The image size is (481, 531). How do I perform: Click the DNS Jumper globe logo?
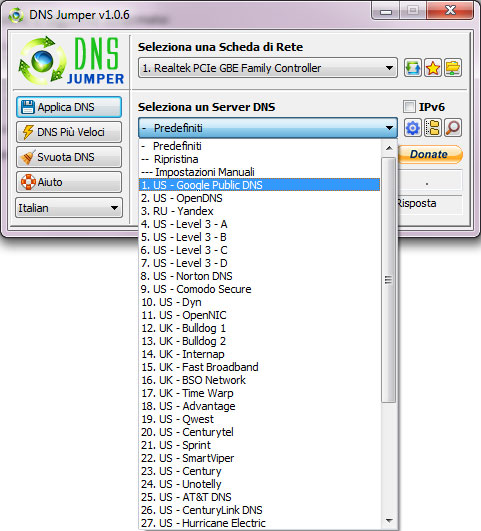click(x=42, y=61)
